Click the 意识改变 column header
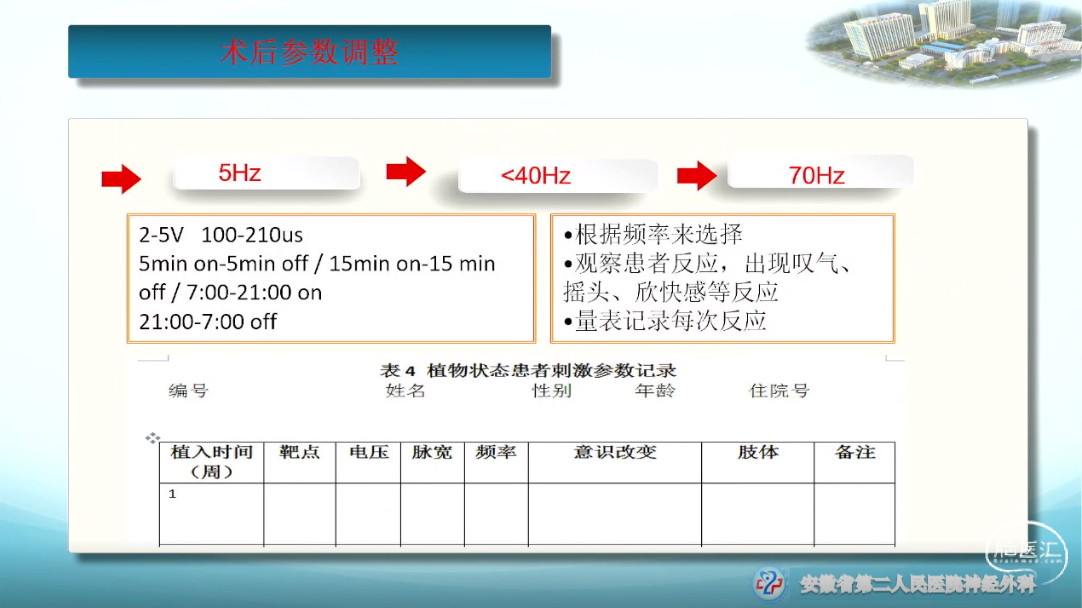Image resolution: width=1082 pixels, height=608 pixels. click(x=614, y=452)
